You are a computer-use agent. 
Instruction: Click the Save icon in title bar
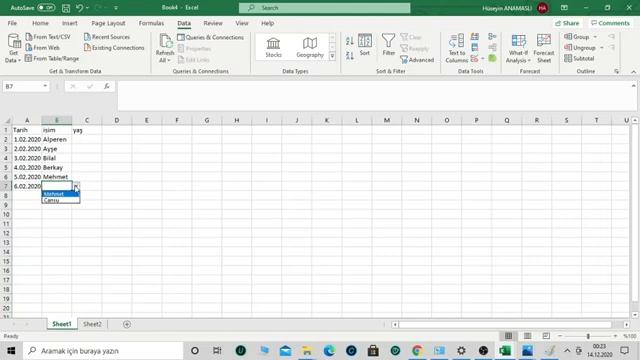click(x=66, y=8)
